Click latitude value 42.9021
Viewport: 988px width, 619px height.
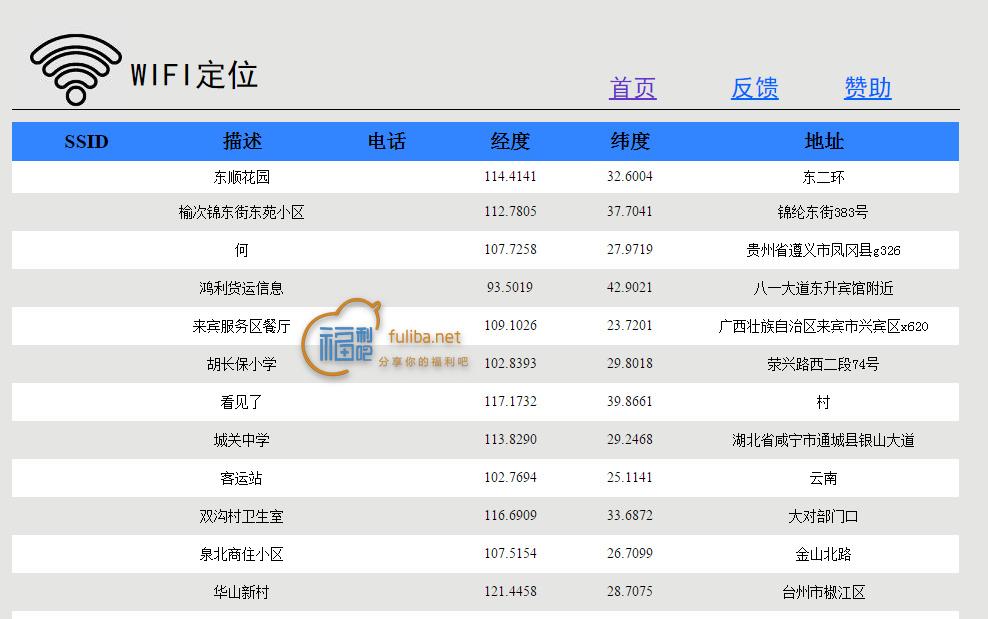pyautogui.click(x=630, y=287)
